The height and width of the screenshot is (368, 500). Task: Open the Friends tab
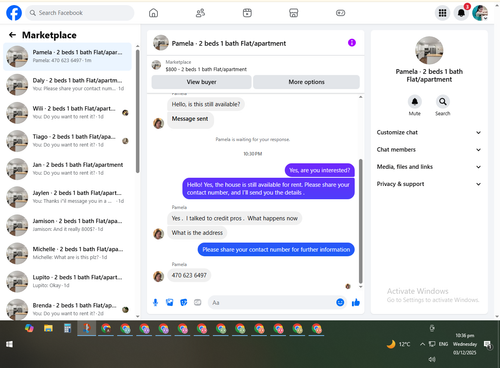(200, 13)
